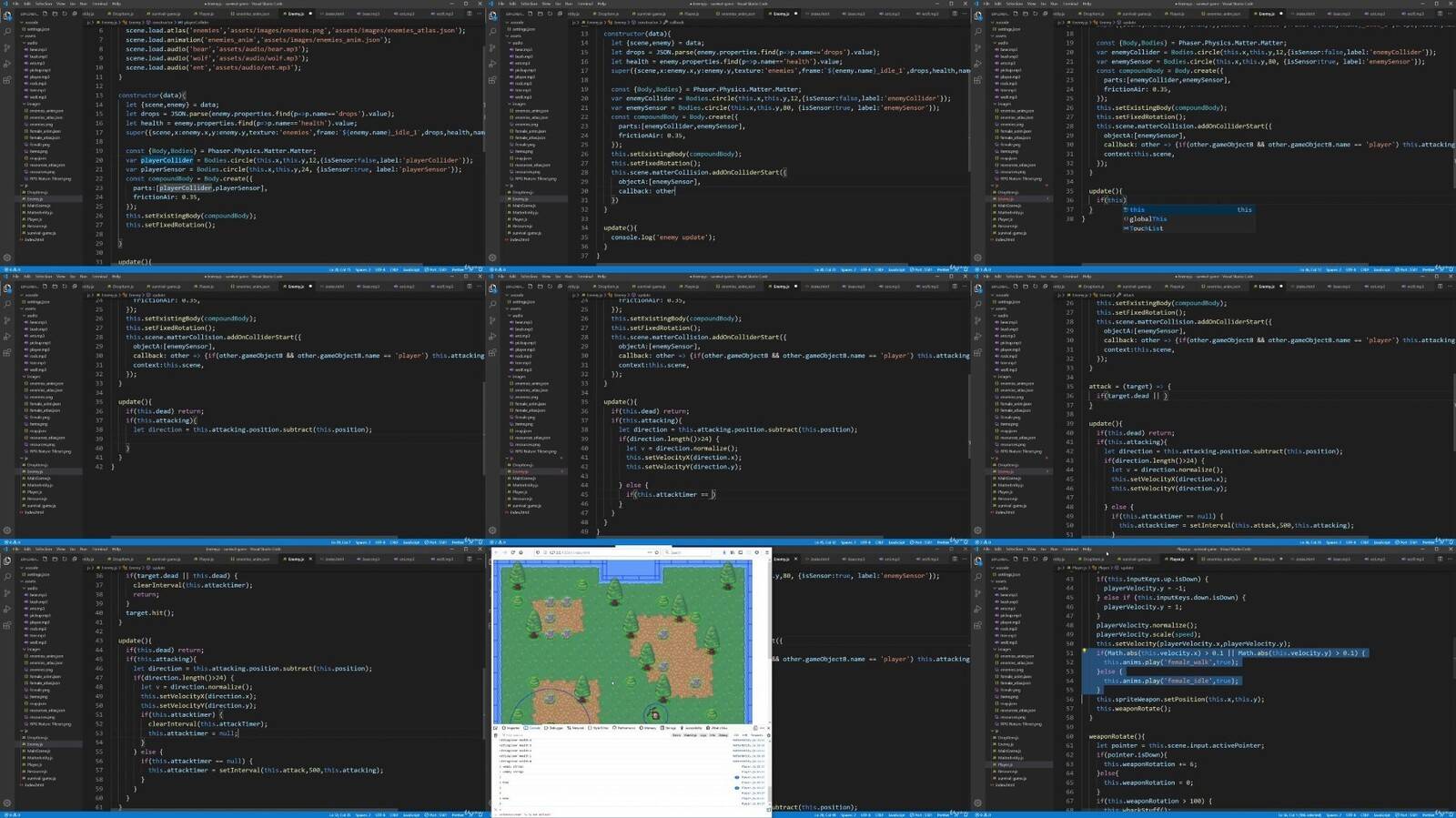Collapse images folder in playerCollider window

coord(32,104)
